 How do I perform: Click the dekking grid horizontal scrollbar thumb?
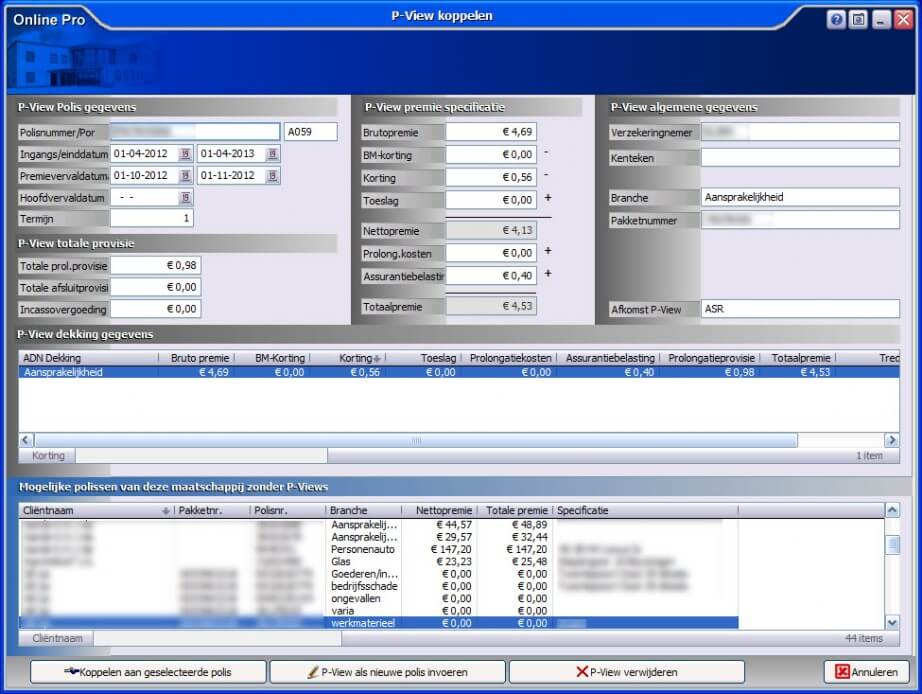click(416, 440)
